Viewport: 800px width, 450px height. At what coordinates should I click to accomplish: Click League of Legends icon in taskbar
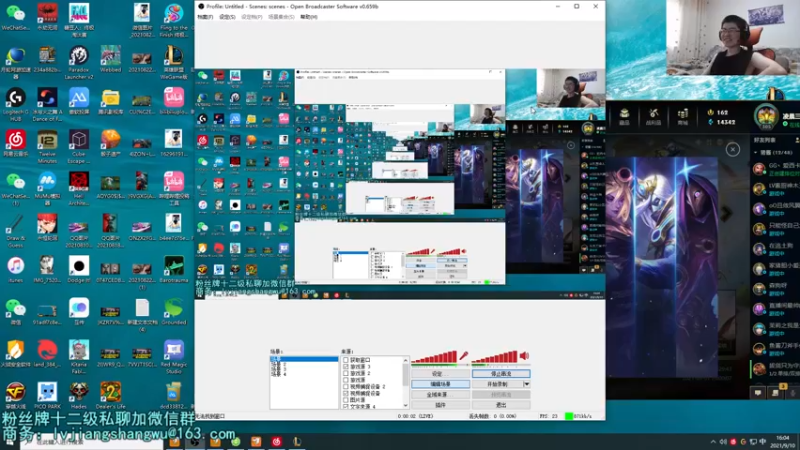tap(297, 441)
